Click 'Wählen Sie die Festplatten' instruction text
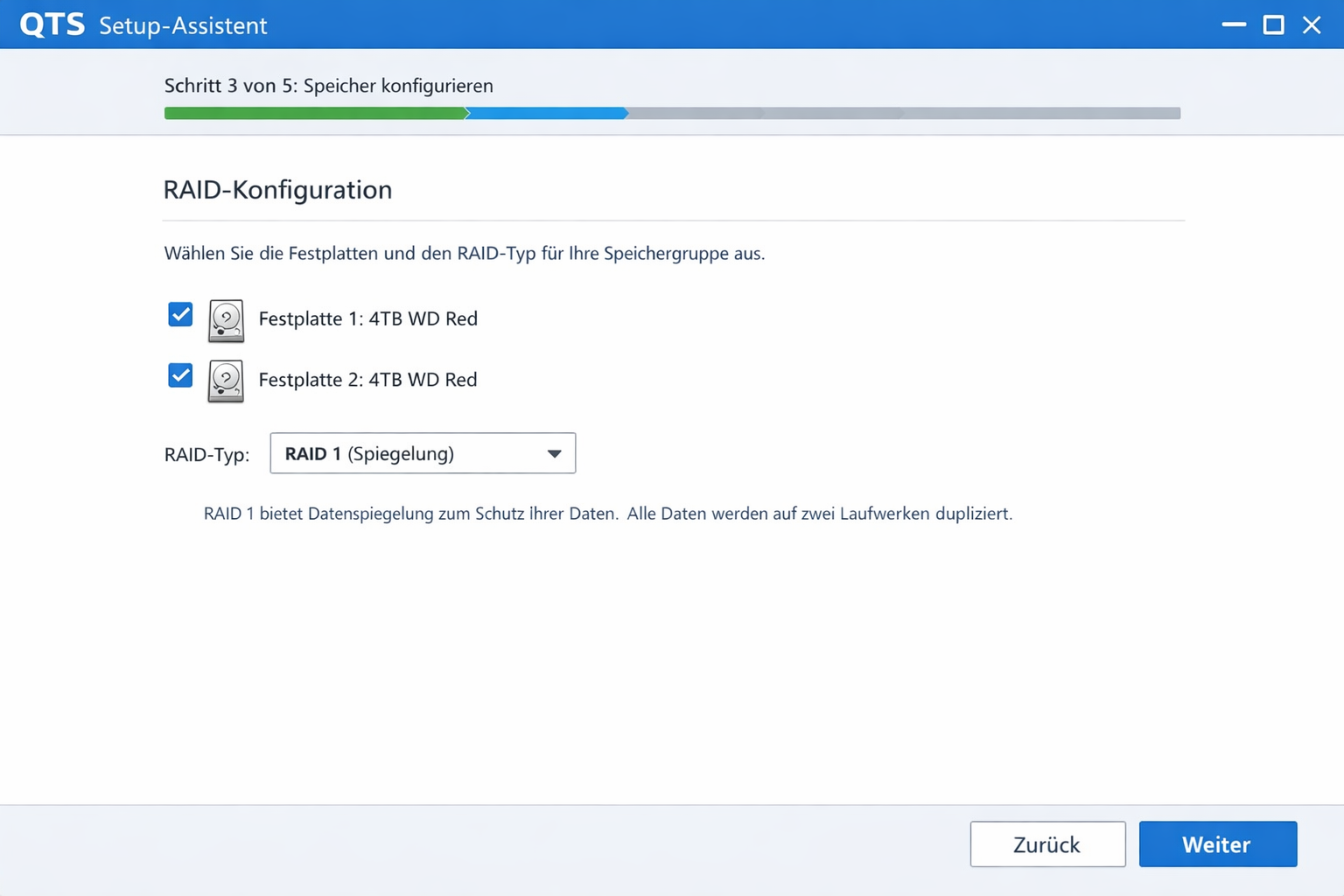The height and width of the screenshot is (896, 1344). pyautogui.click(x=465, y=254)
